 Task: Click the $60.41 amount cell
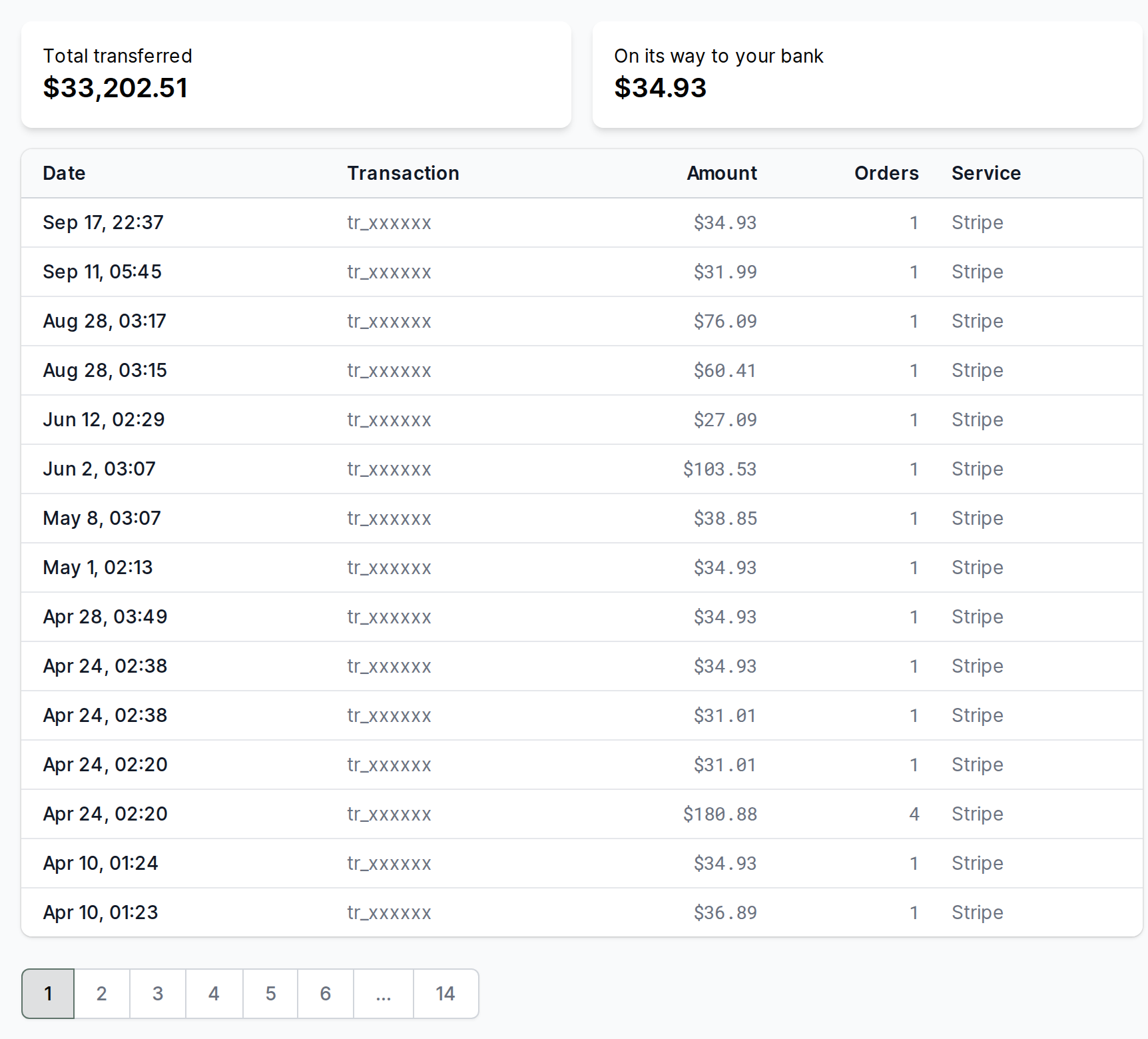click(x=725, y=370)
